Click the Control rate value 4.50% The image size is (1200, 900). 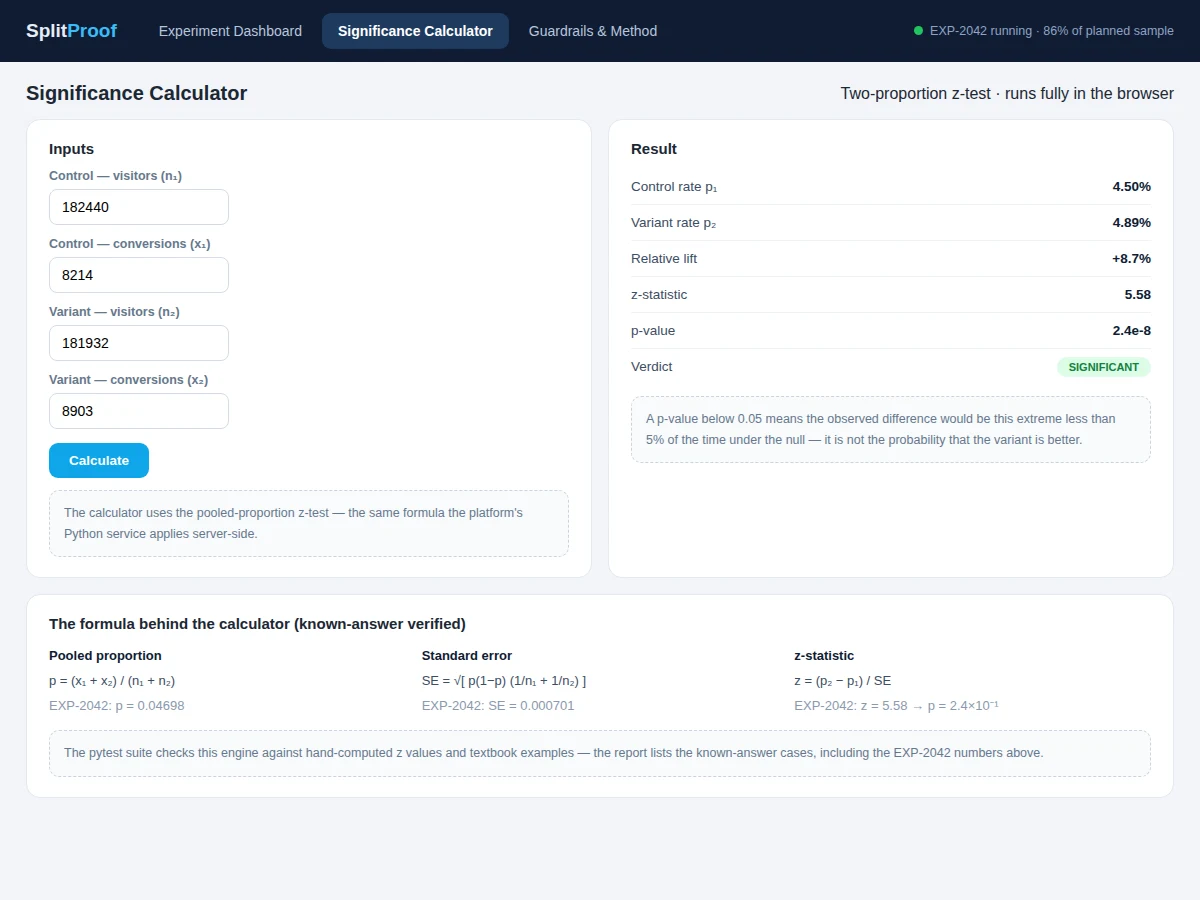coord(1132,187)
